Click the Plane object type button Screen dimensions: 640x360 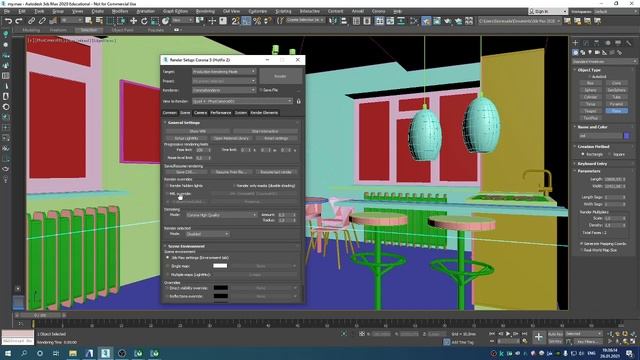point(616,111)
